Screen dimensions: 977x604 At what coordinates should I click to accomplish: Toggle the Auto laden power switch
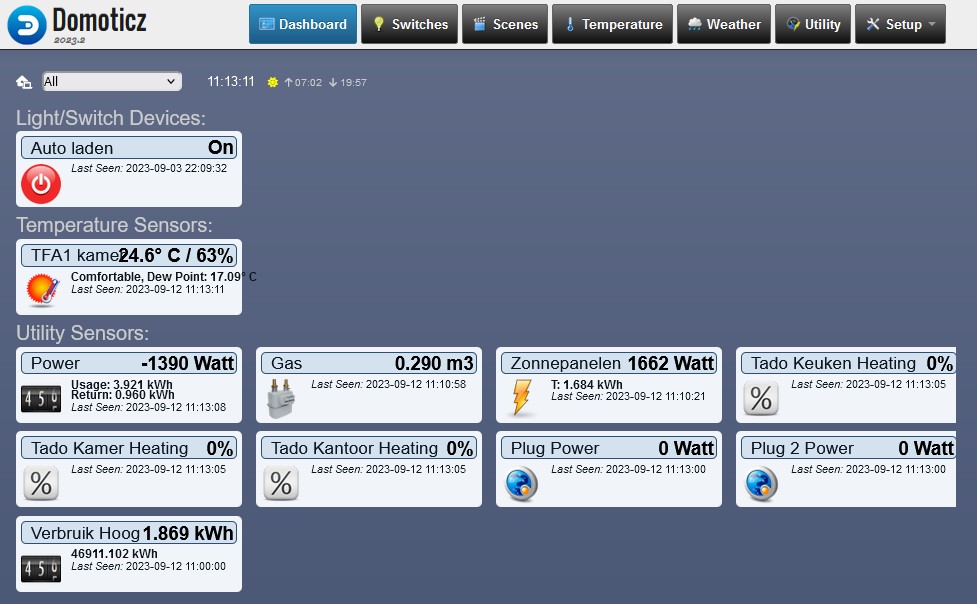coord(41,184)
